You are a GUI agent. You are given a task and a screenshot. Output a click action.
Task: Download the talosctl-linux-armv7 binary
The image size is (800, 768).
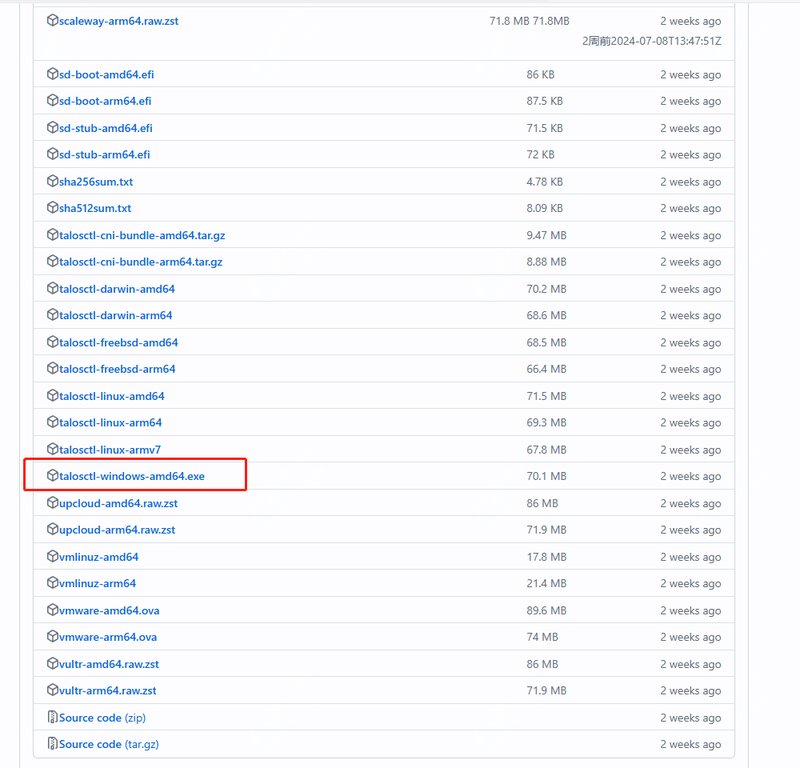coord(110,449)
